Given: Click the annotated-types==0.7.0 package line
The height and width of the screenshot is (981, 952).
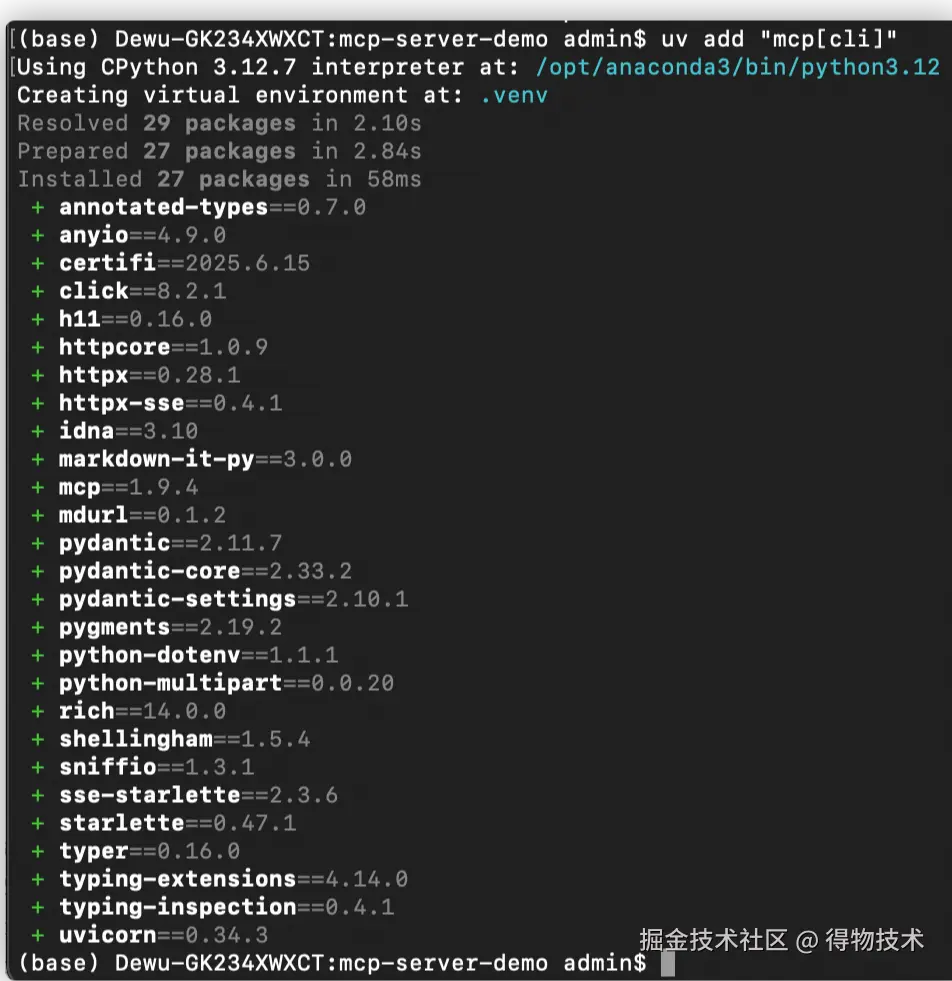Looking at the screenshot, I should tap(212, 208).
